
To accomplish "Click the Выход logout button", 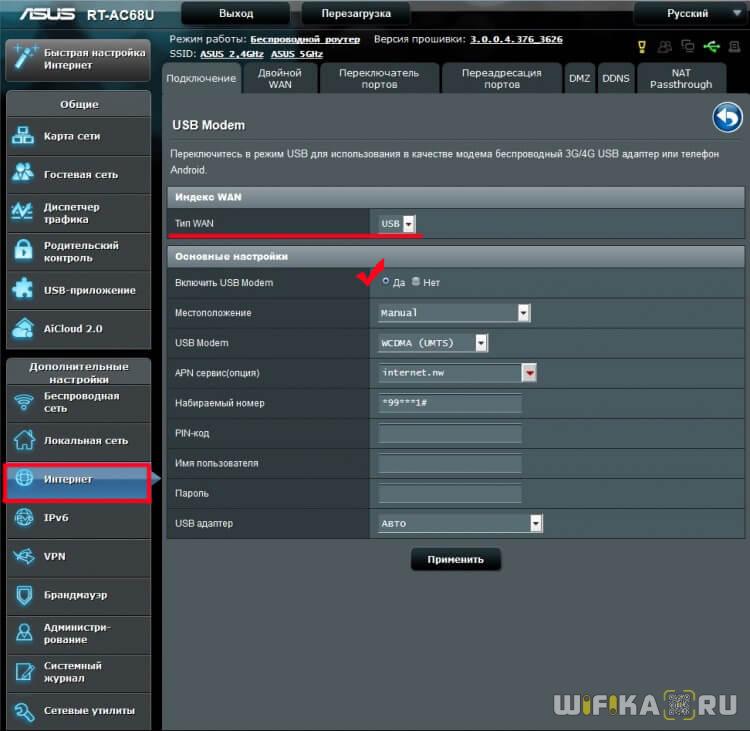I will [x=236, y=13].
